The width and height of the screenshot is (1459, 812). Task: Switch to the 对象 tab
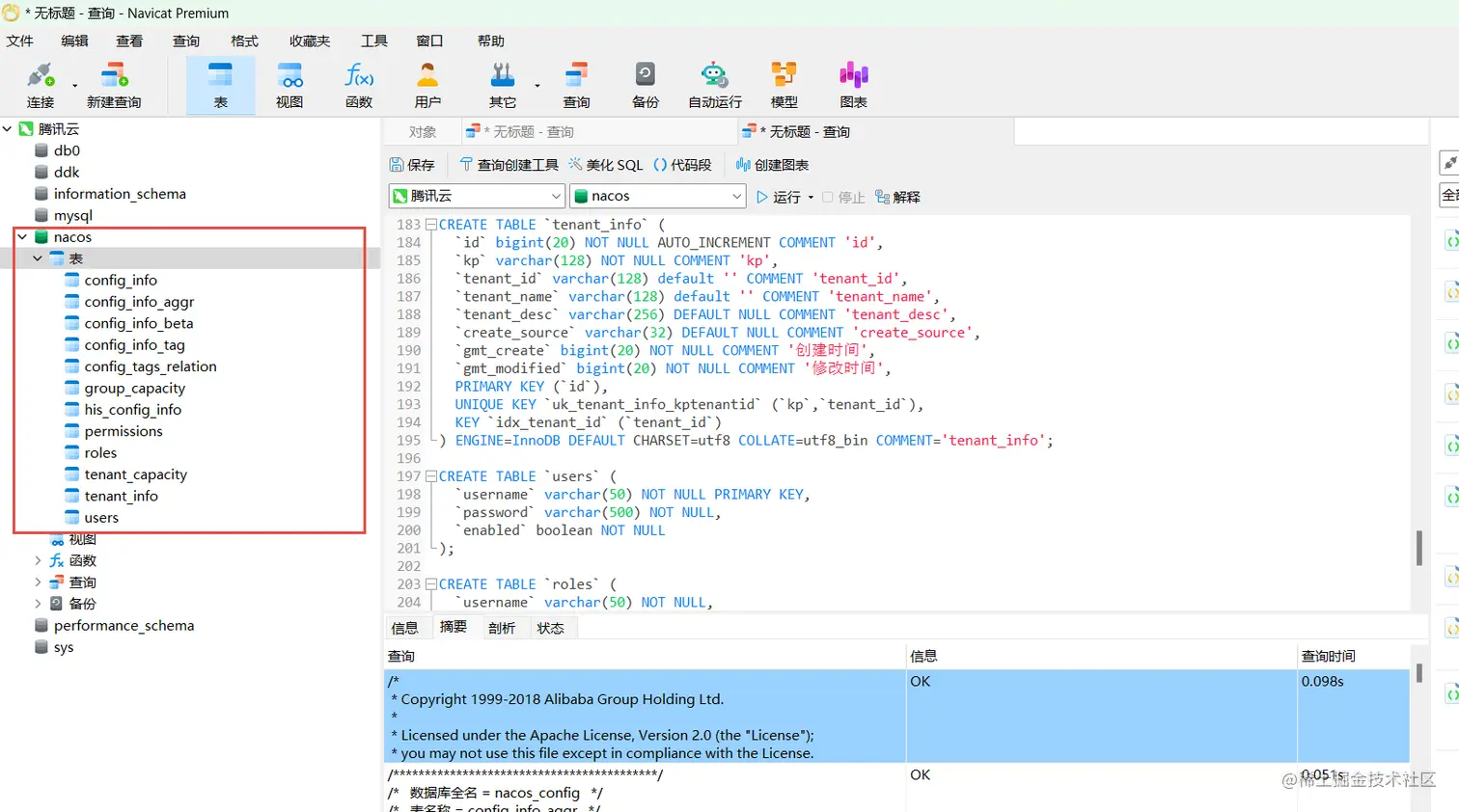(x=423, y=132)
